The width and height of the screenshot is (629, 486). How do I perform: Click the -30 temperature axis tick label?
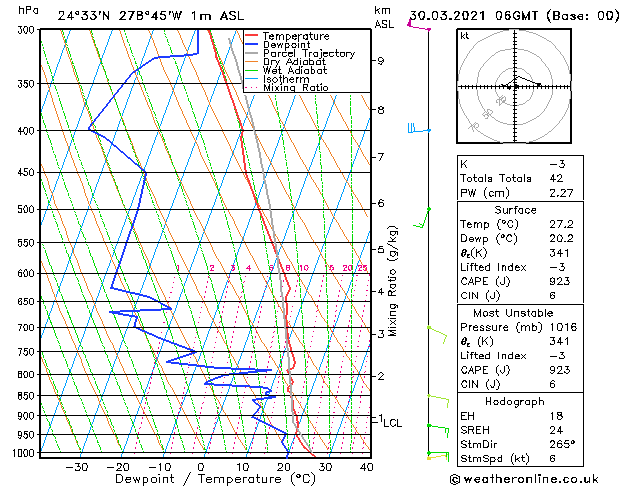tap(77, 467)
